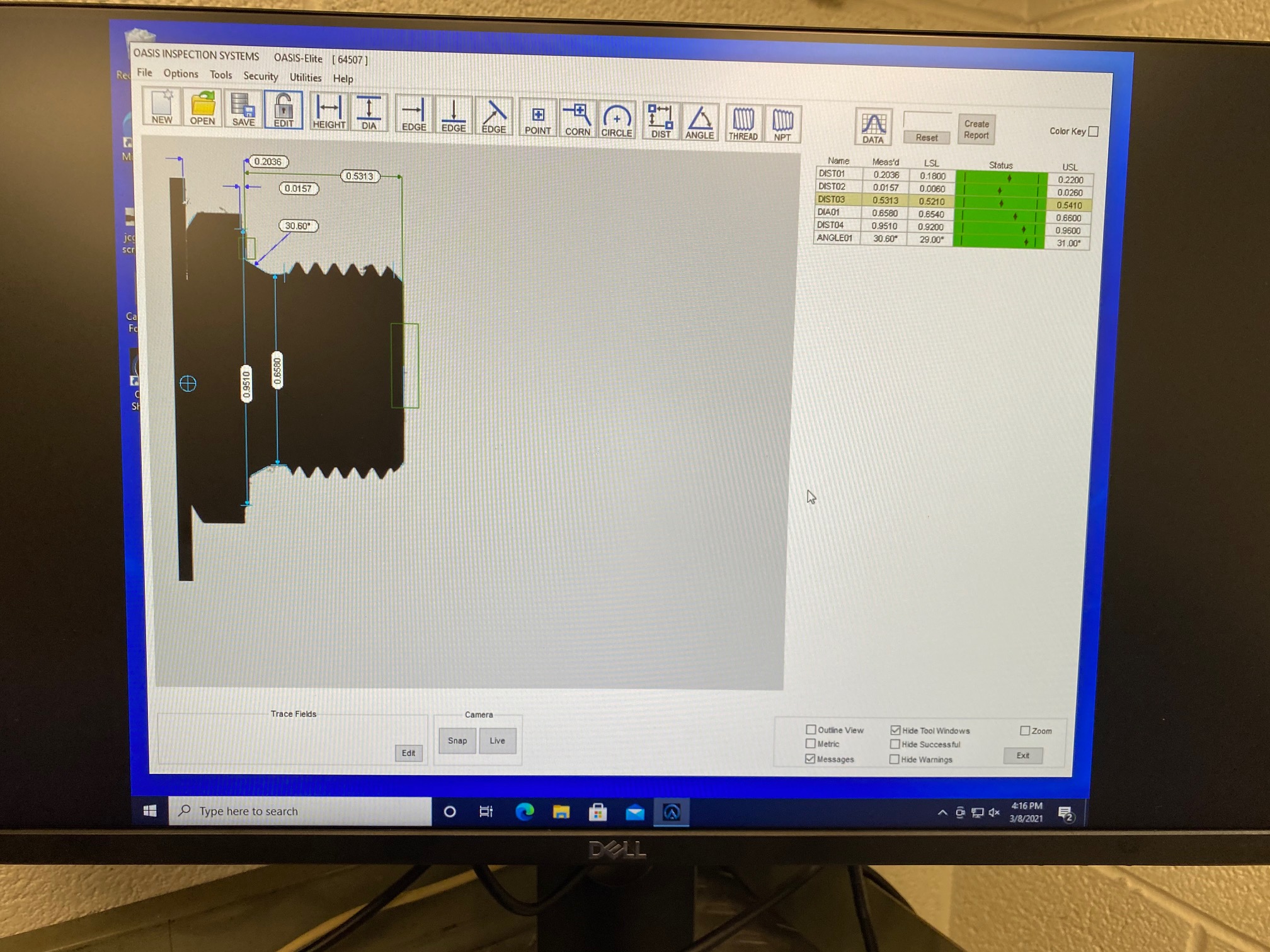Select the DIST02 row name
Viewport: 1270px width, 952px height.
(832, 186)
